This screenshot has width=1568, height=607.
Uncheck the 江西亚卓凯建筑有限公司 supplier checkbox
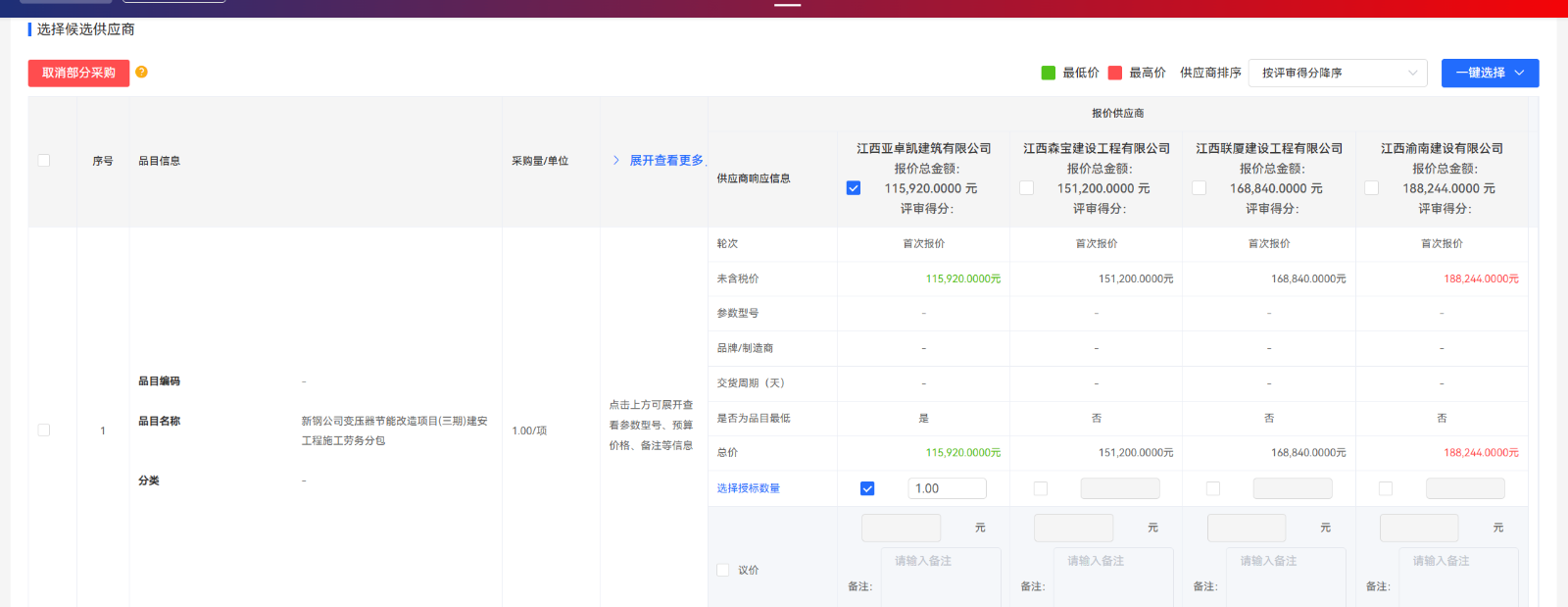point(854,188)
